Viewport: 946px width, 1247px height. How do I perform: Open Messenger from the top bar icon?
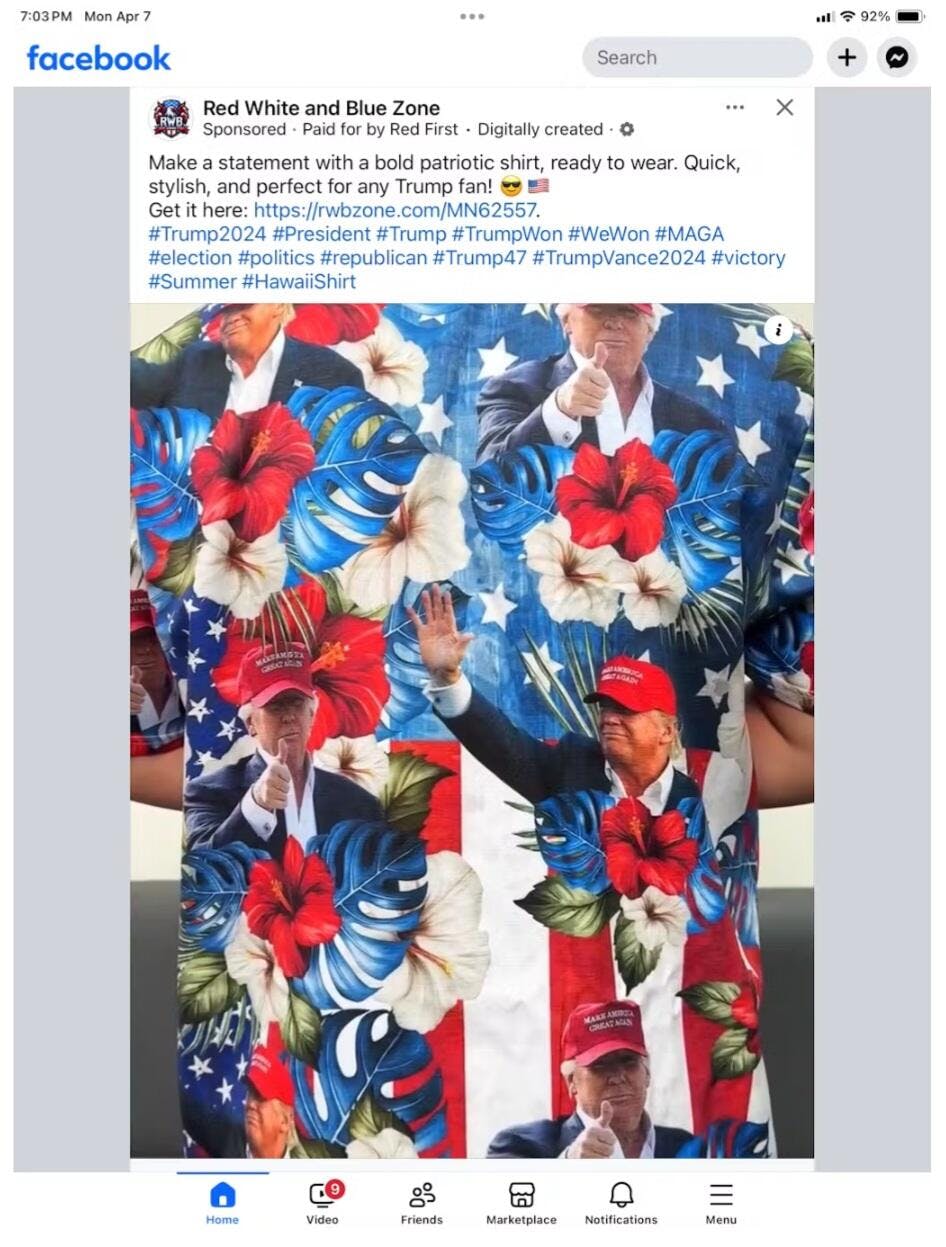coord(897,58)
